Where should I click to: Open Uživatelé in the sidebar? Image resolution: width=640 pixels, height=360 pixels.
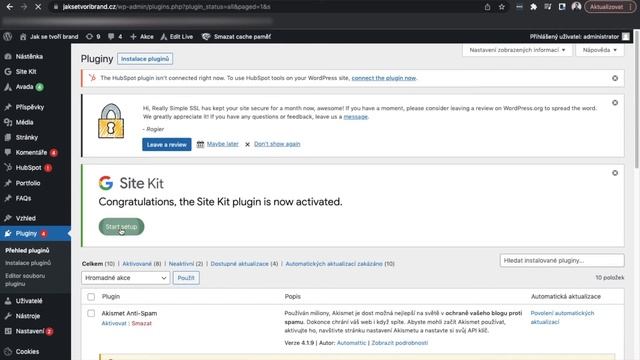click(29, 301)
